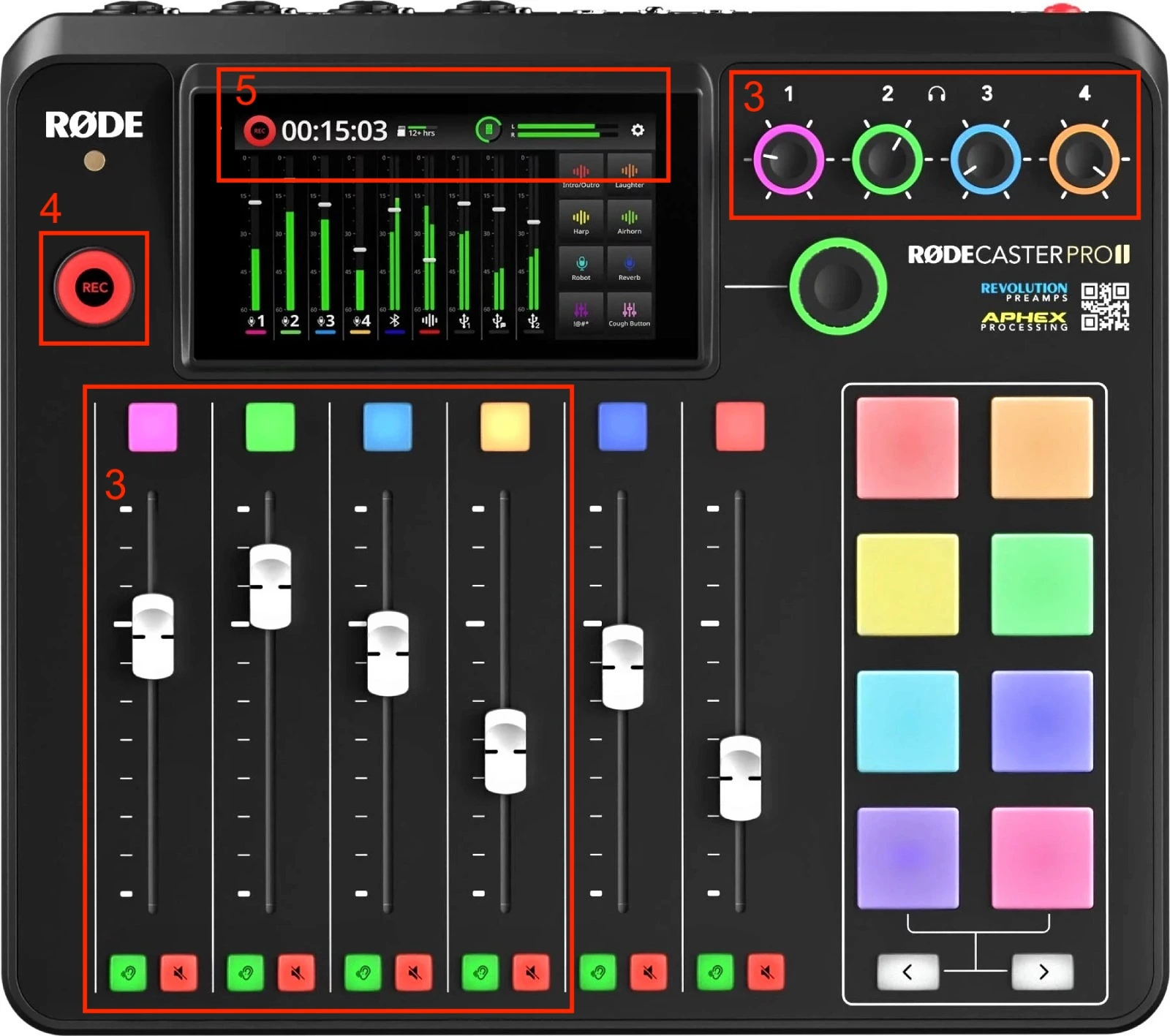Tap the Harp sound effect icon
1170x1036 pixels.
[581, 219]
